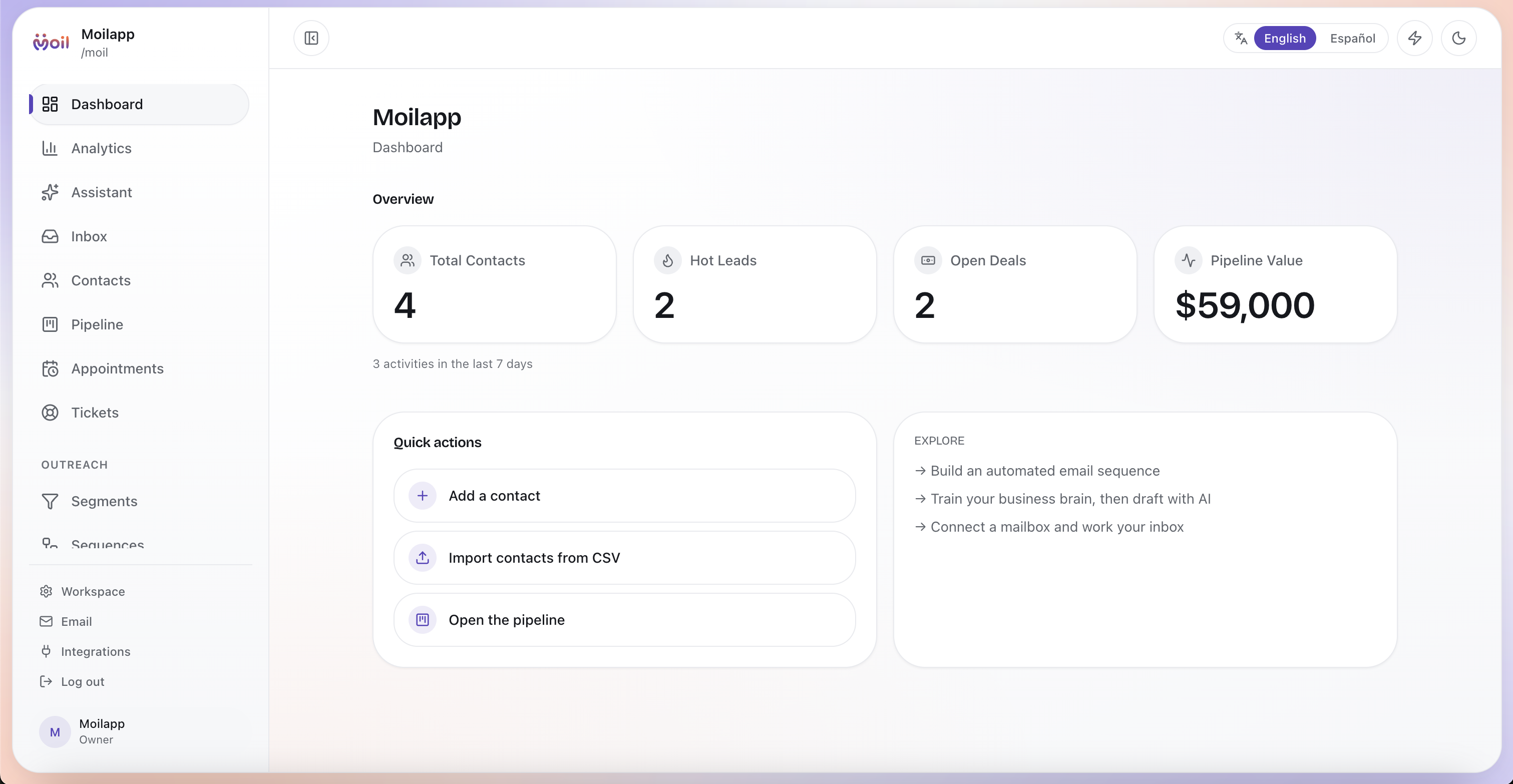Click the Analytics bar chart icon
Viewport: 1513px width, 784px height.
[x=50, y=148]
